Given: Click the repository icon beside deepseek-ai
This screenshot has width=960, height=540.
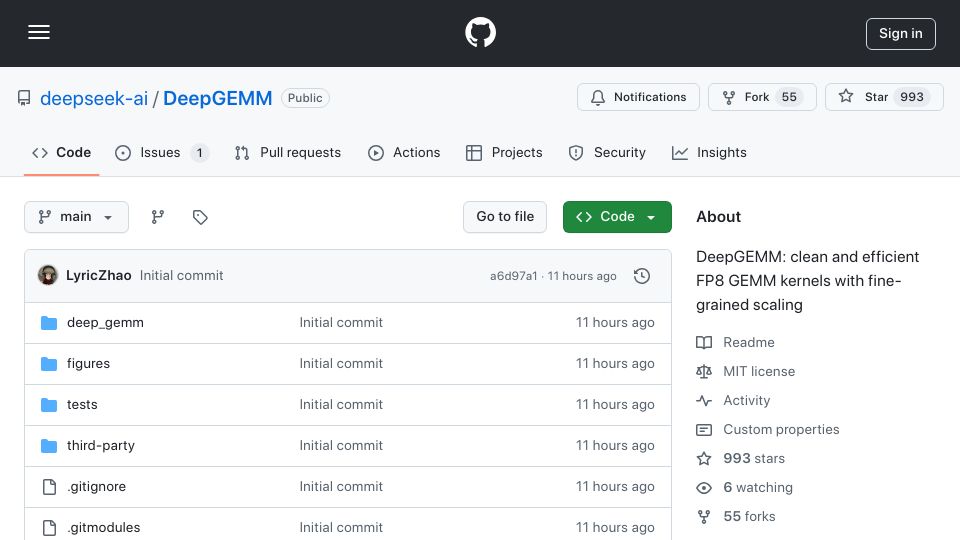Looking at the screenshot, I should 24,98.
